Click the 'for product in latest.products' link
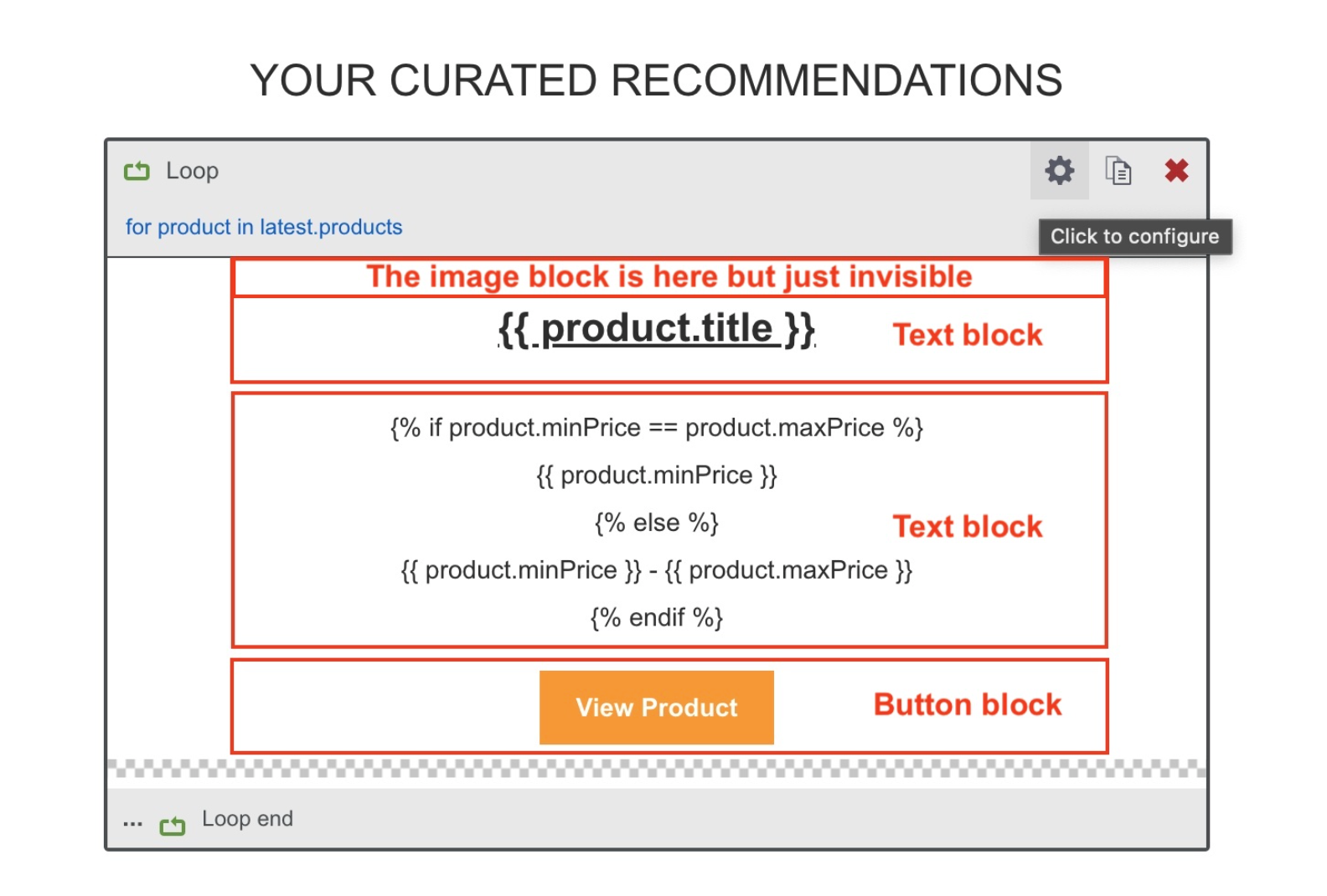Screen dimensions: 1327x896 click(x=264, y=227)
